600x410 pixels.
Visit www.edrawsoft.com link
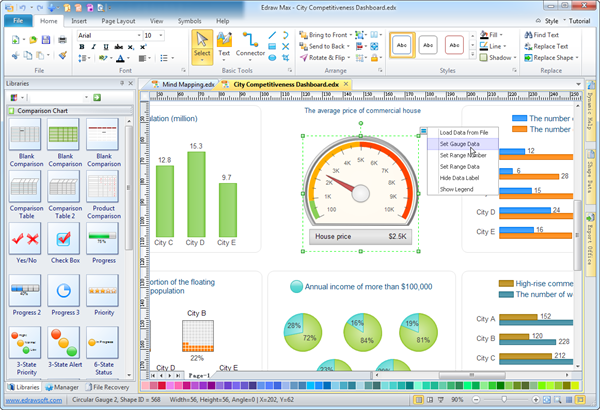tap(34, 400)
